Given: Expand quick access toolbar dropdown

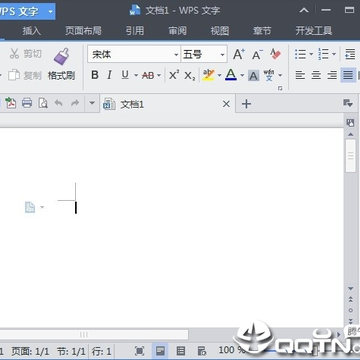Looking at the screenshot, I should [92, 103].
